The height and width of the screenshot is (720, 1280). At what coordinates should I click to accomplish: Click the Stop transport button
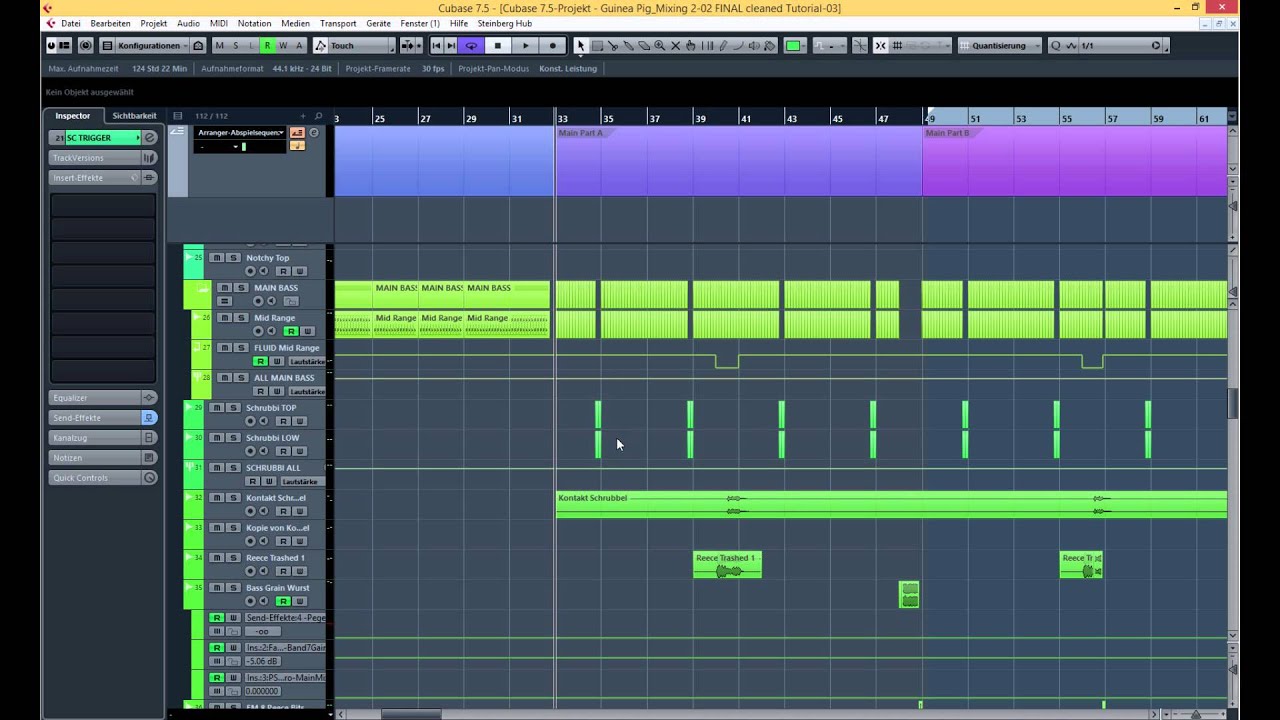[x=498, y=46]
